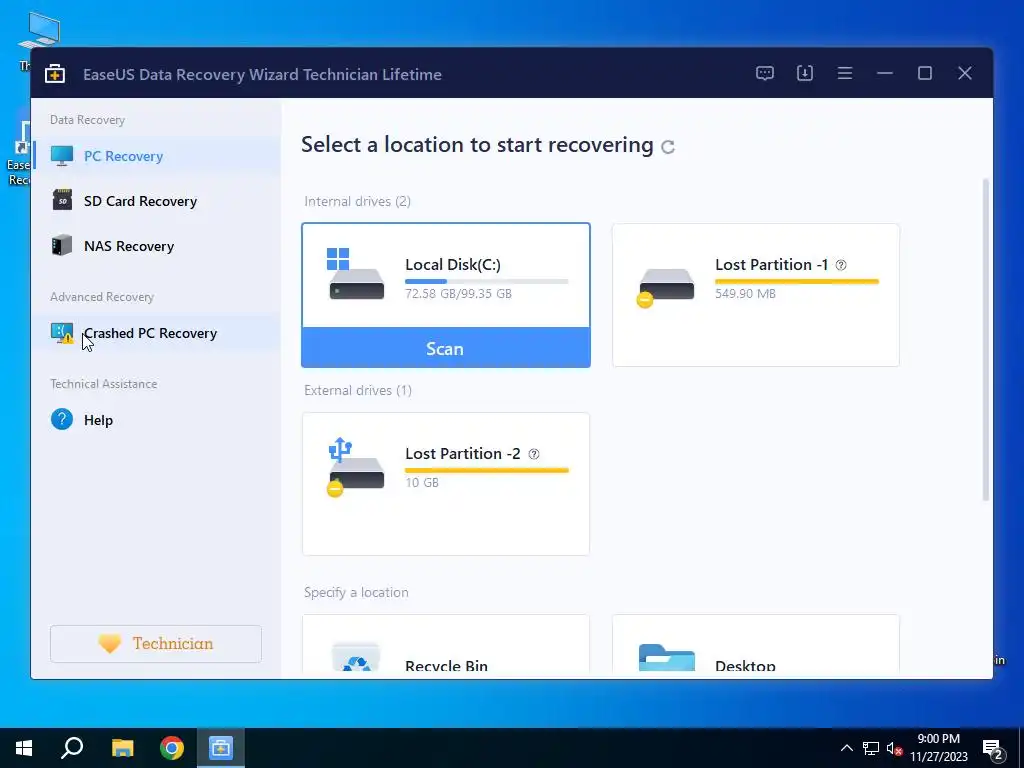Open the notification center with 2 alerts
Viewport: 1024px width, 768px height.
993,751
